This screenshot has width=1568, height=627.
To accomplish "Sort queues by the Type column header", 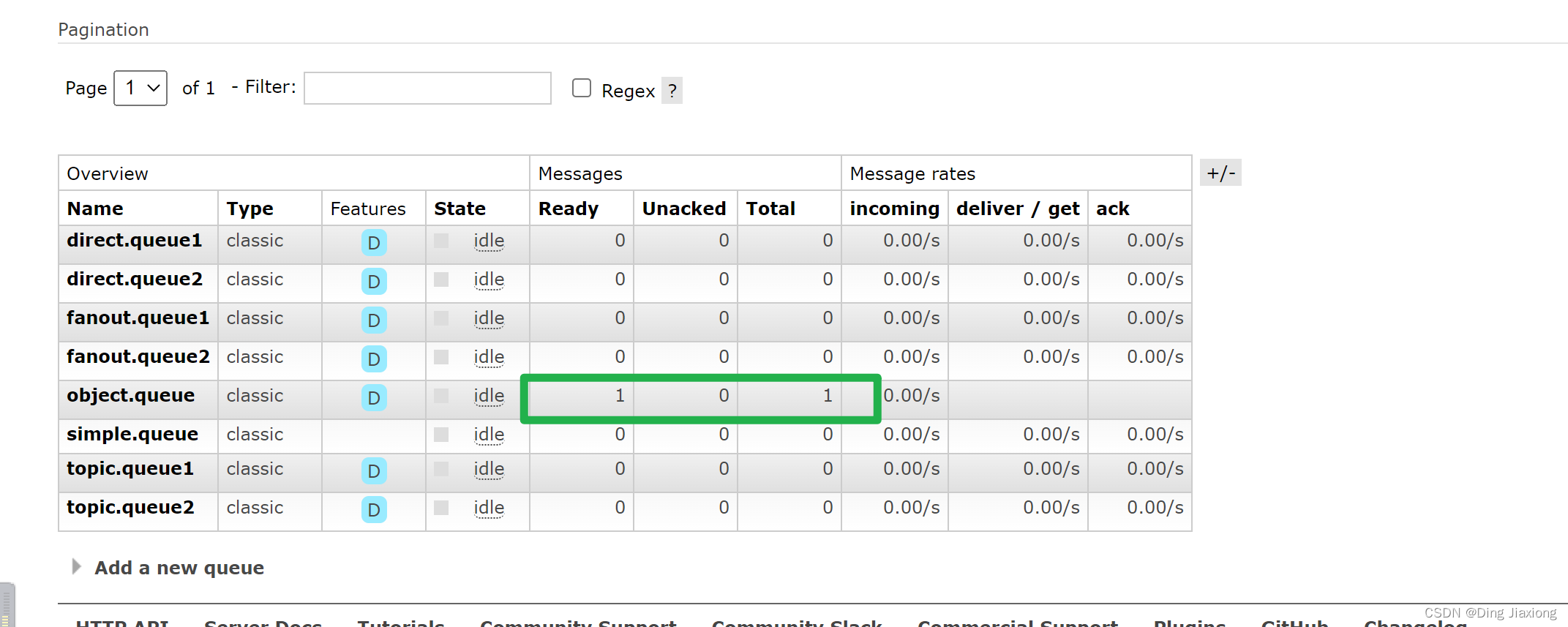I will click(x=250, y=209).
